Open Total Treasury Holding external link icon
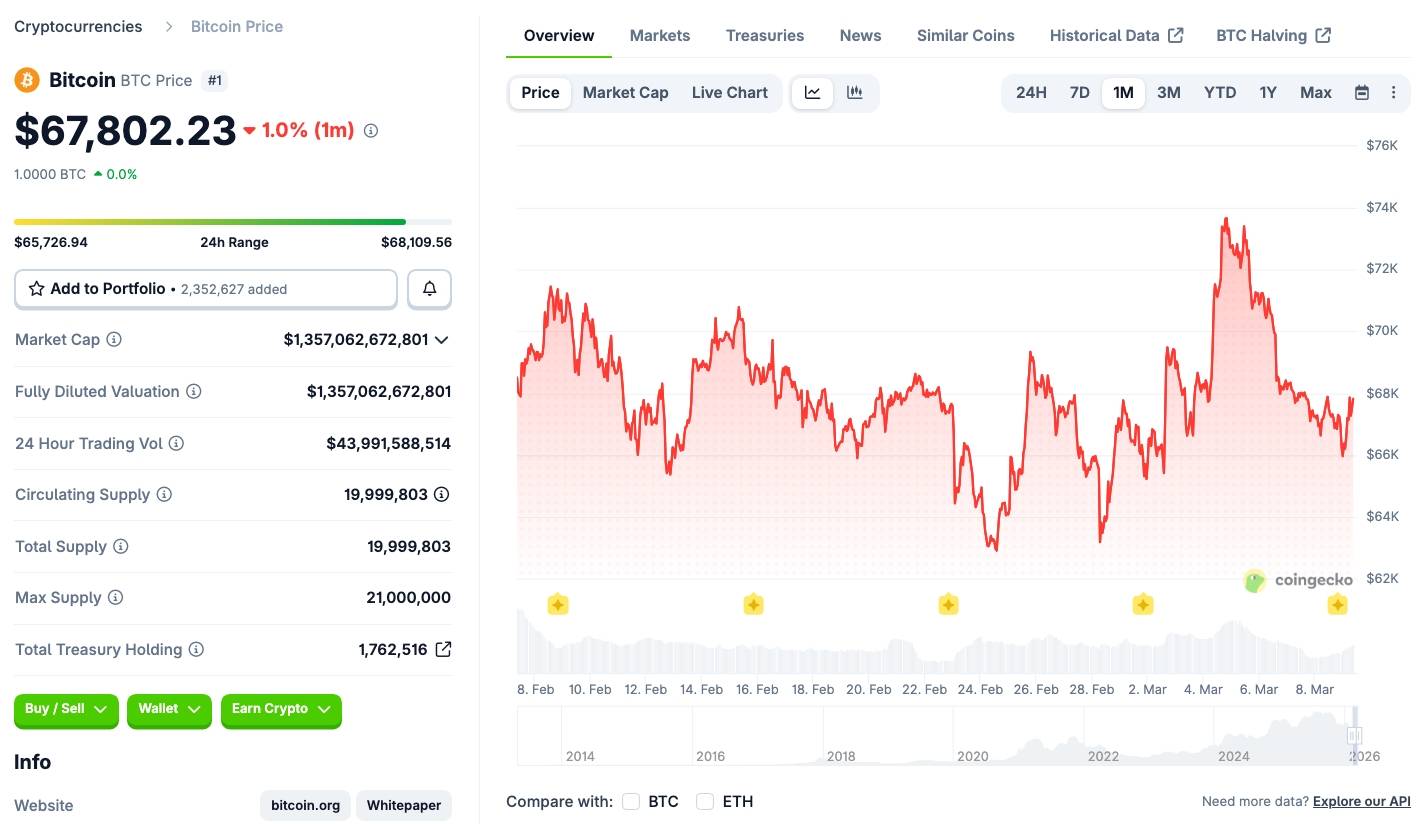Image resolution: width=1425 pixels, height=824 pixels. (x=443, y=649)
